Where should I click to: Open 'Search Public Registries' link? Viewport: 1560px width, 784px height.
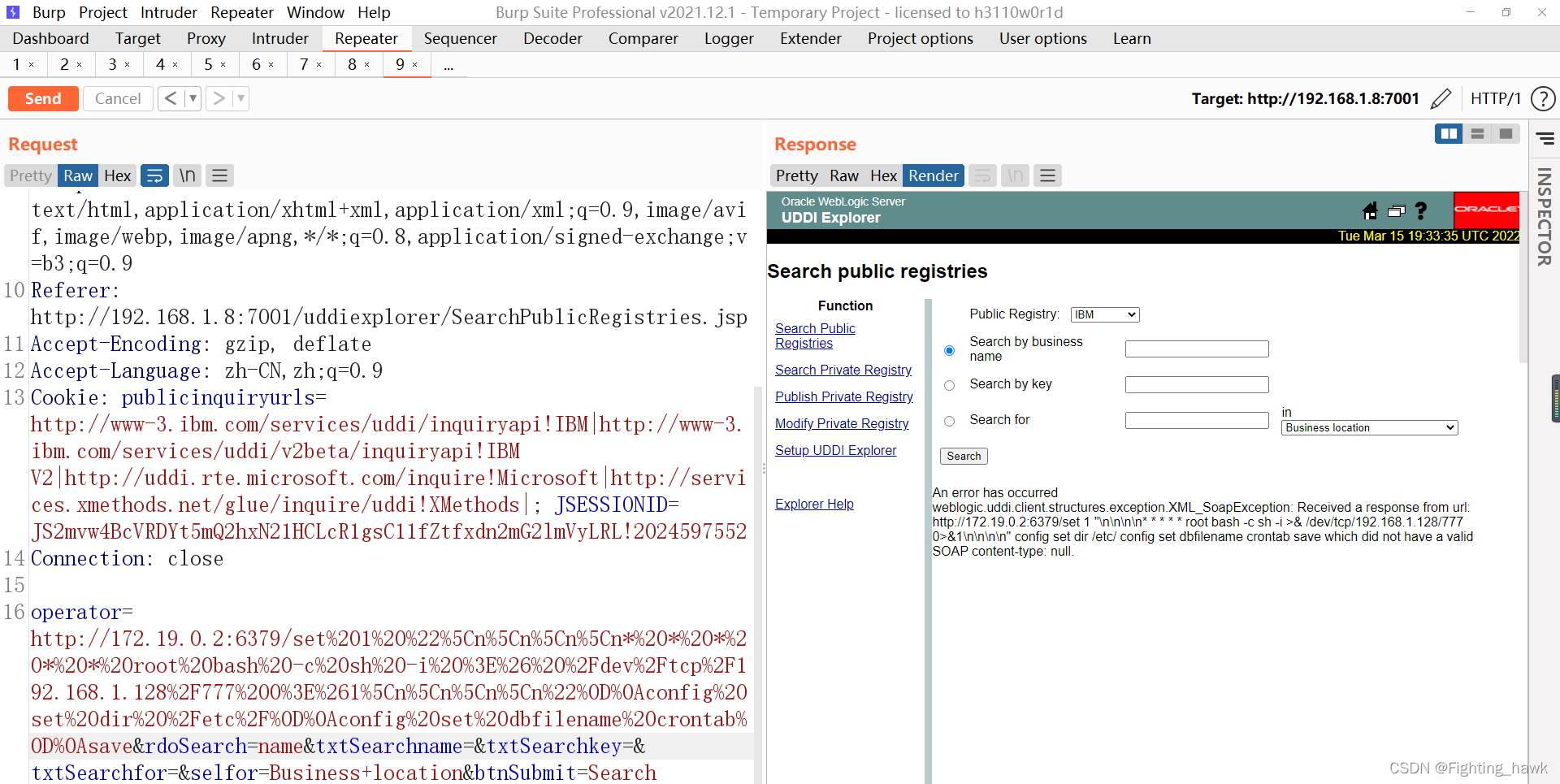815,336
